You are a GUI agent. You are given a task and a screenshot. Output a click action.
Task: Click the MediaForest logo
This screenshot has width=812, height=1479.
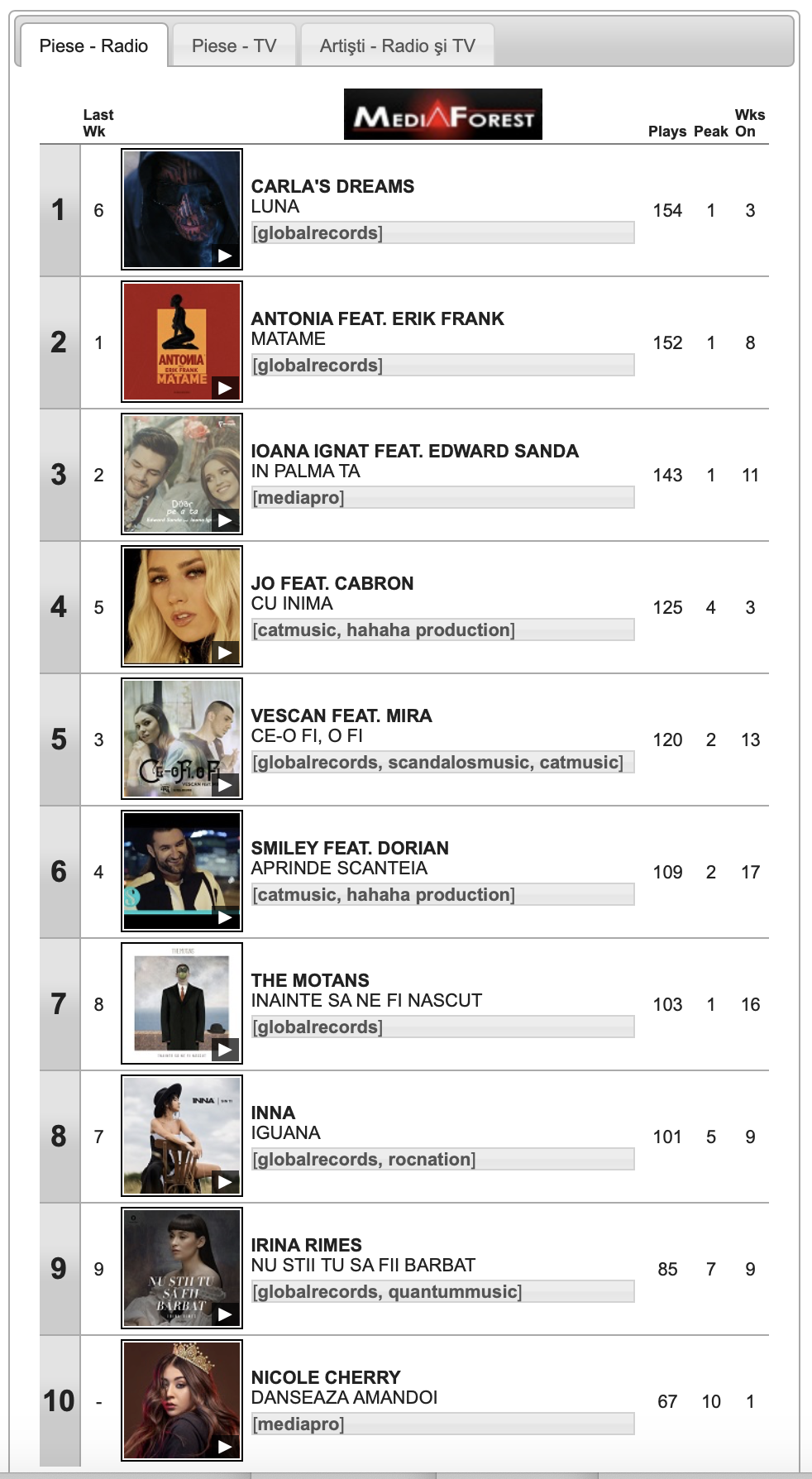443,114
